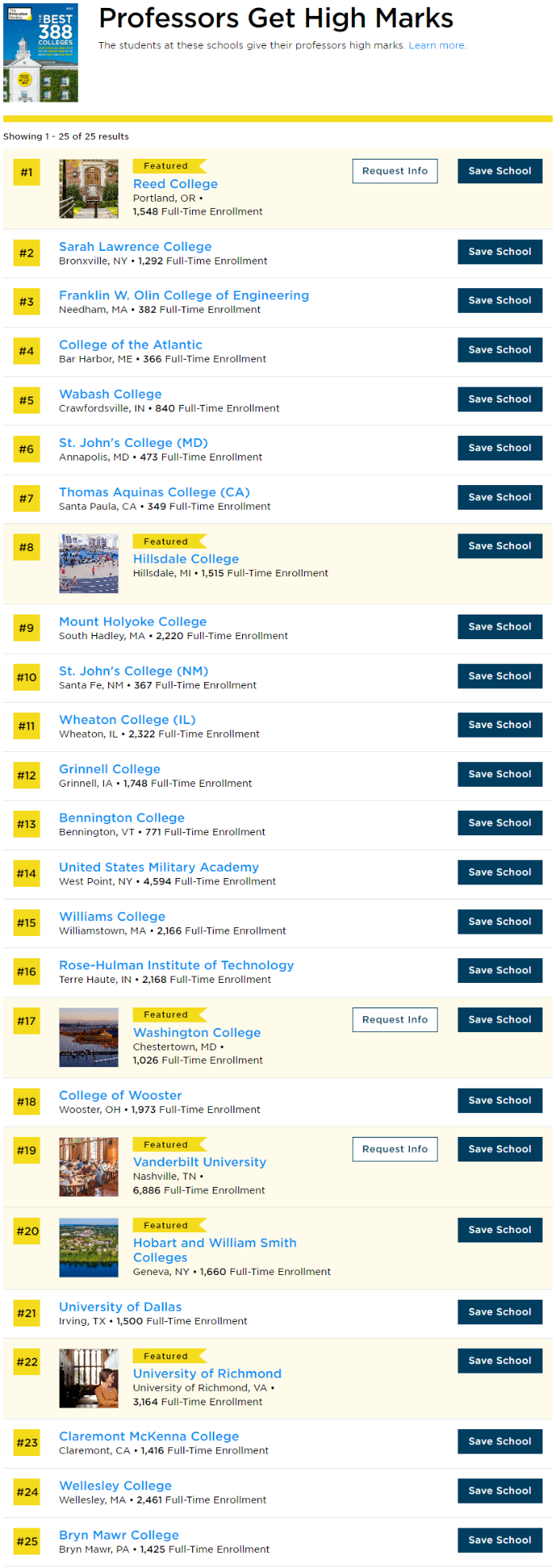Open Sarah Lawrence College page
The image size is (556, 1568).
(x=135, y=247)
